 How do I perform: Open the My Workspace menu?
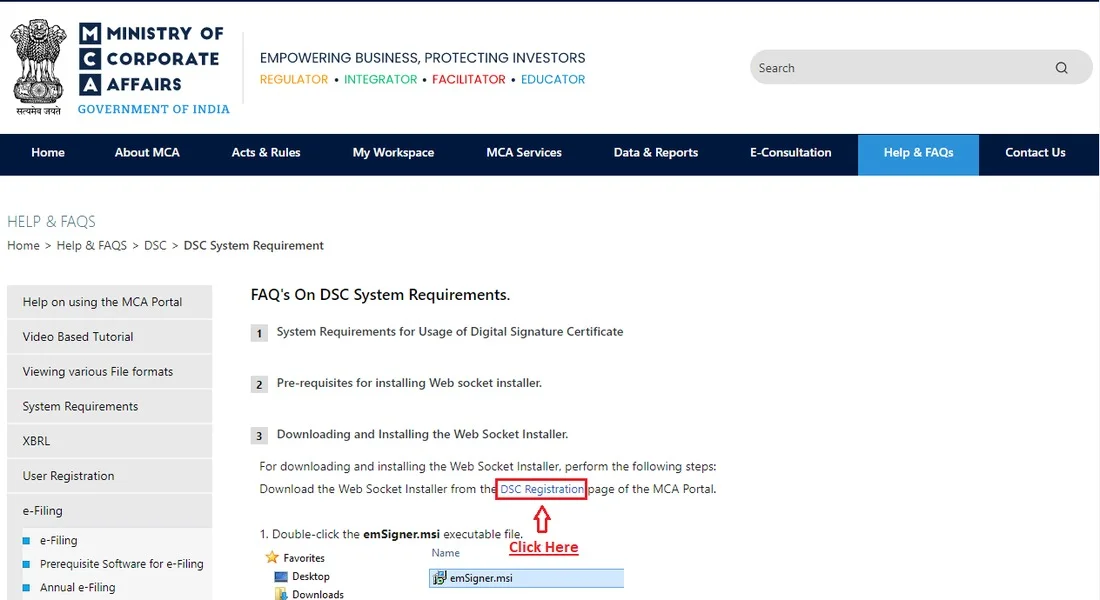394,152
